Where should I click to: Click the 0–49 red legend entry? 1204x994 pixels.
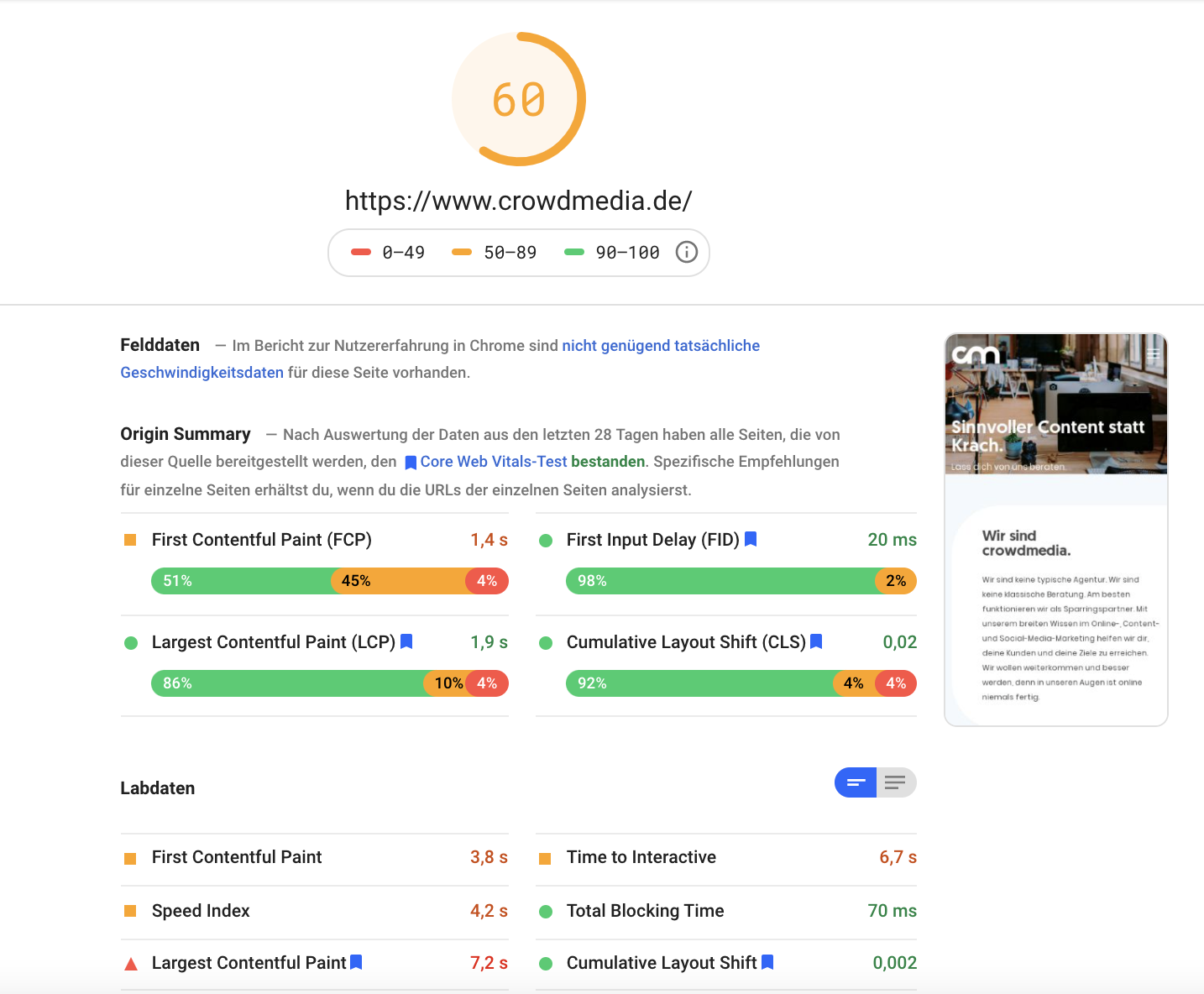pyautogui.click(x=388, y=252)
